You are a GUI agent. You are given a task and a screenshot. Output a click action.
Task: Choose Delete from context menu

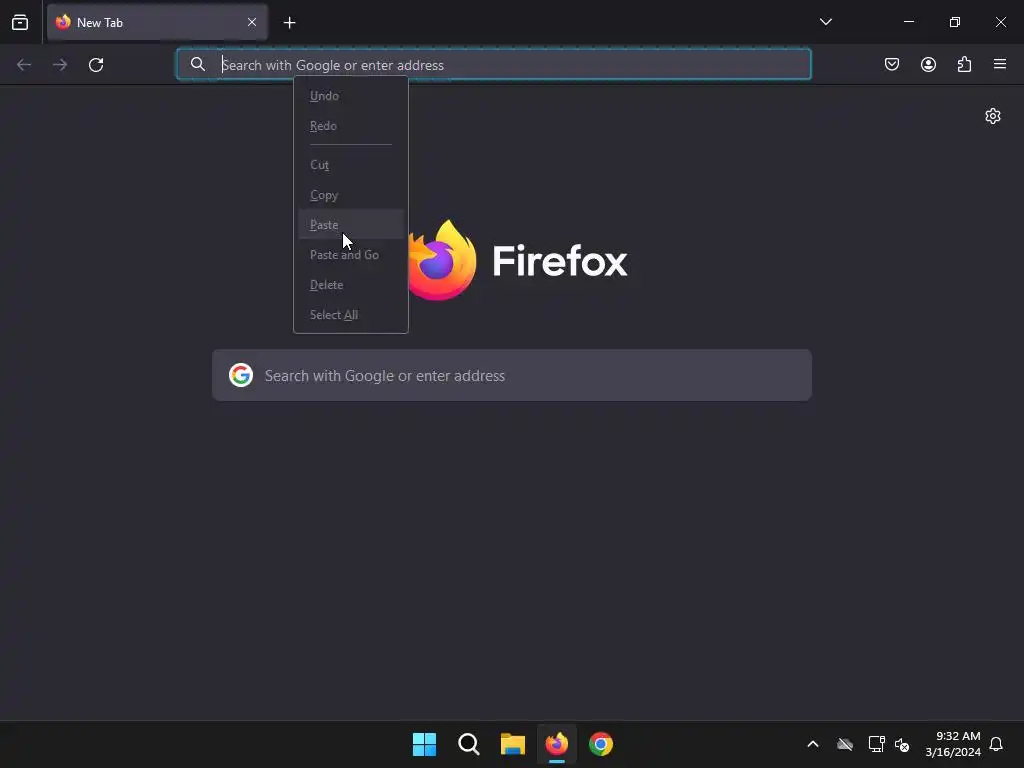pyautogui.click(x=351, y=285)
